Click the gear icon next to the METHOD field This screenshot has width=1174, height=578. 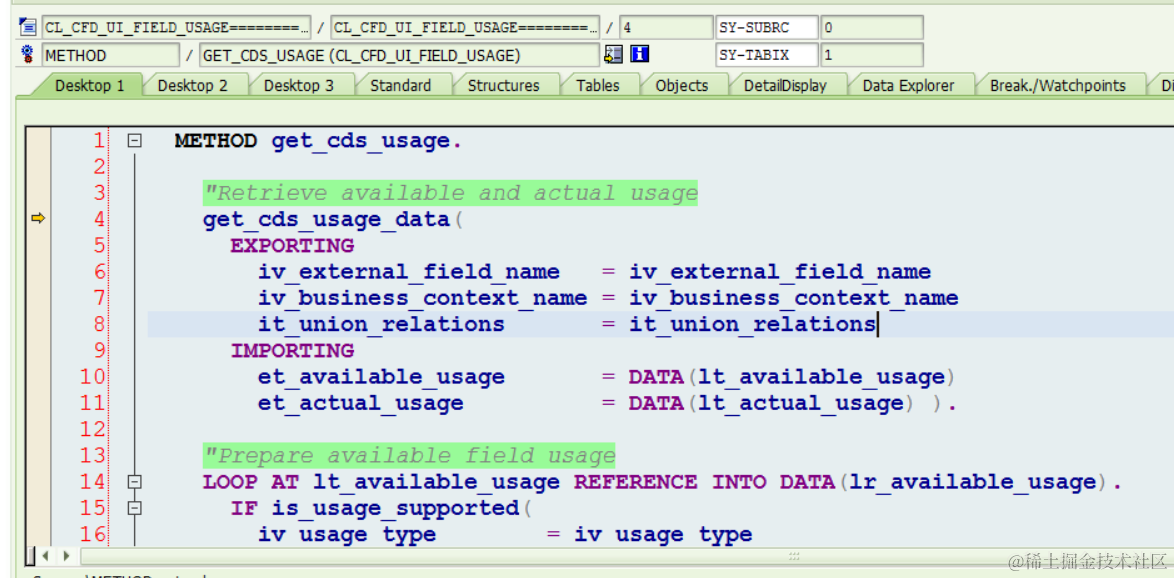[x=28, y=55]
